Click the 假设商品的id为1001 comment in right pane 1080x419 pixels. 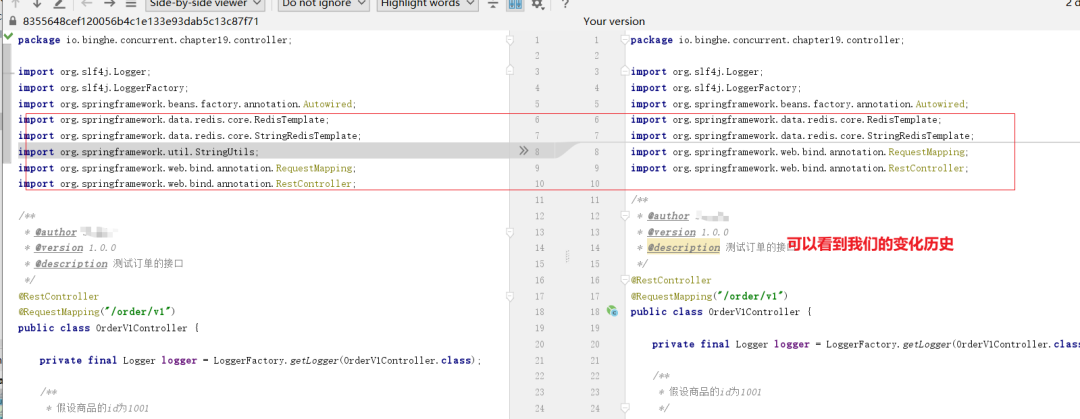click(710, 392)
